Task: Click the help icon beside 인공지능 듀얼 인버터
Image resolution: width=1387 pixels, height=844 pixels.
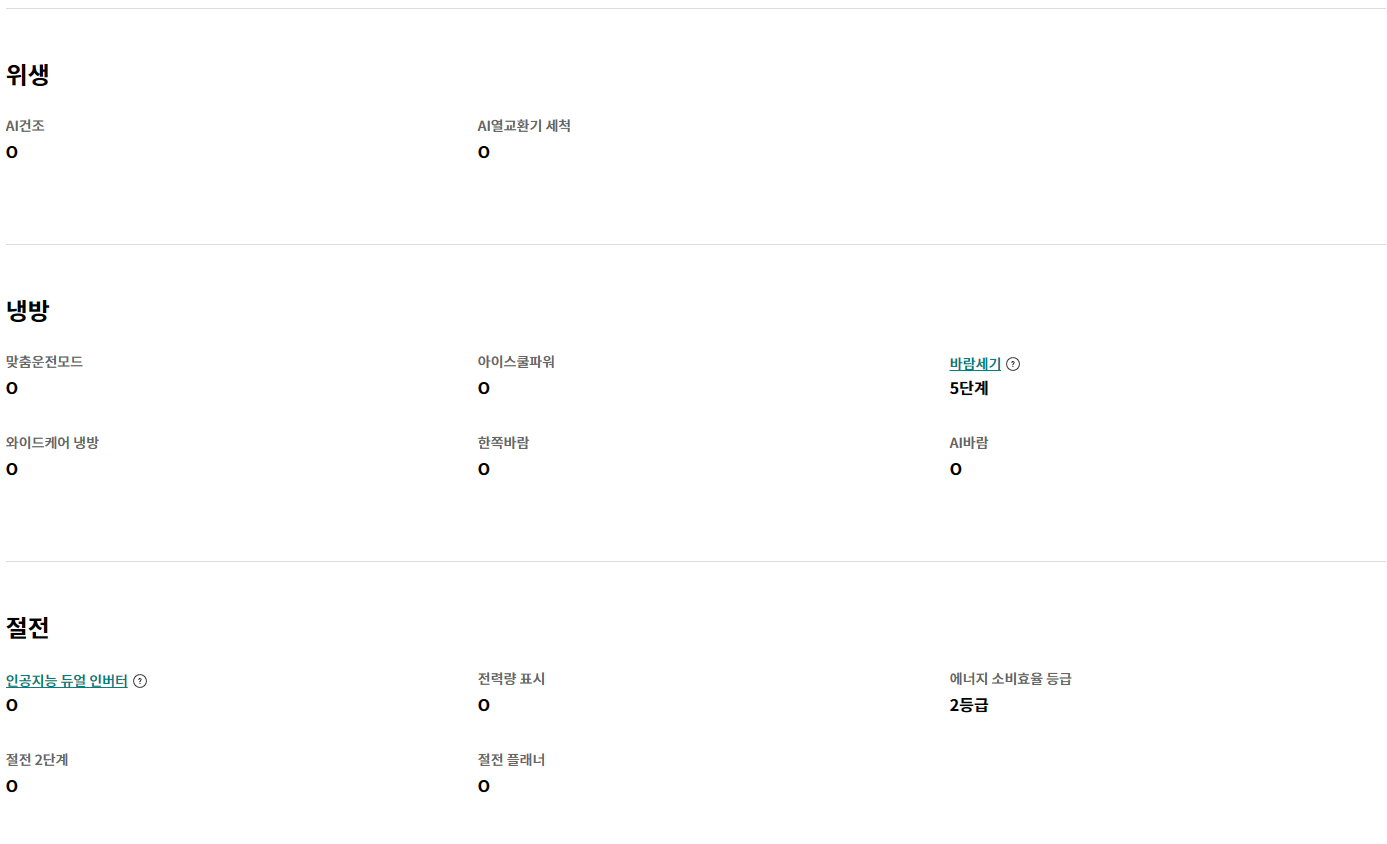Action: coord(140,681)
